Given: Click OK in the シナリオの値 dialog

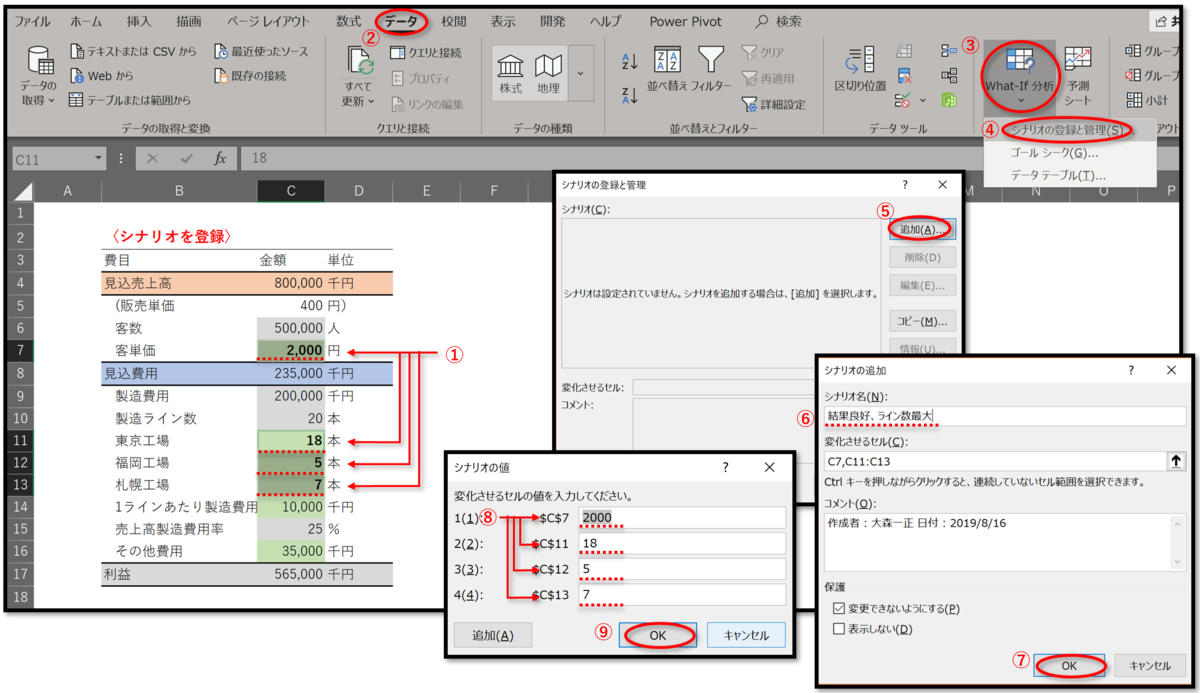Looking at the screenshot, I should (656, 635).
